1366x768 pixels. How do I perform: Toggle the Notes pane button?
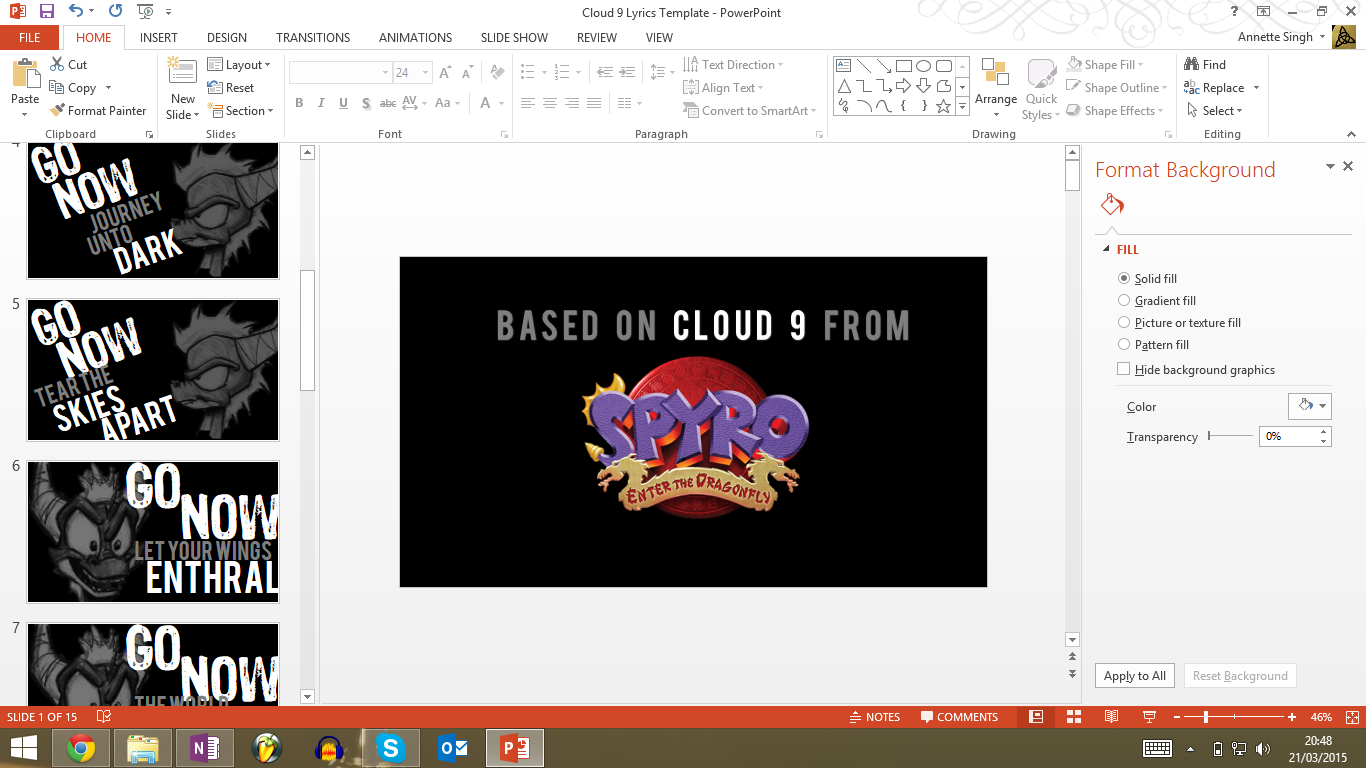point(874,717)
